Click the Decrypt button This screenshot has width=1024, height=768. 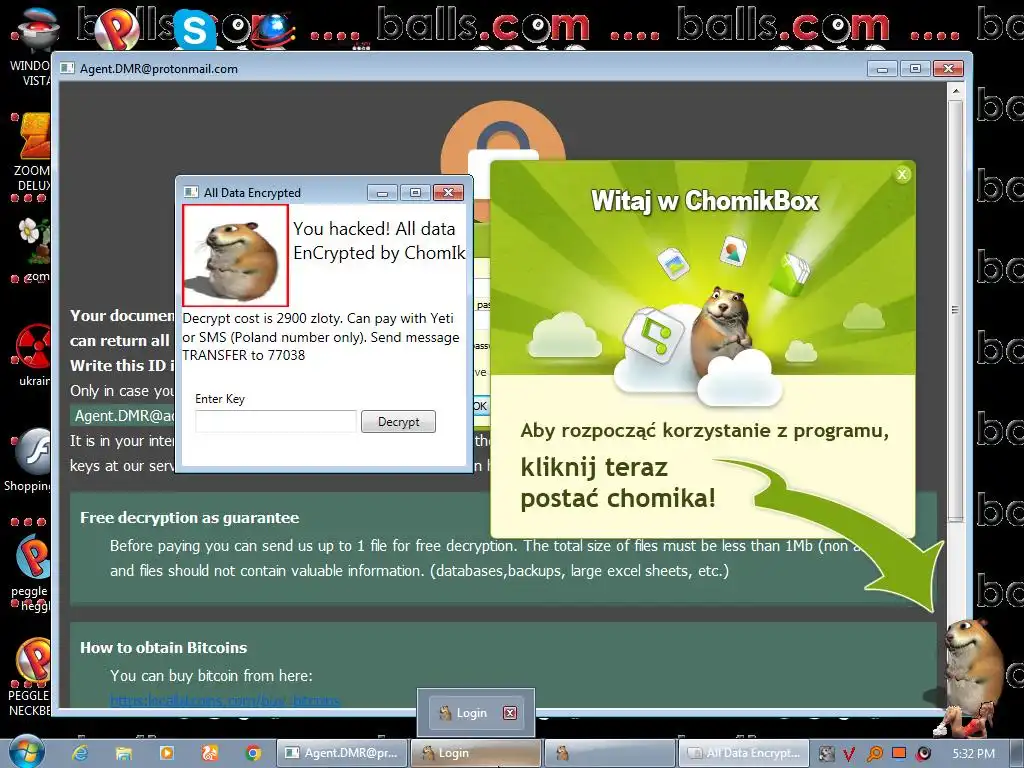coord(398,422)
